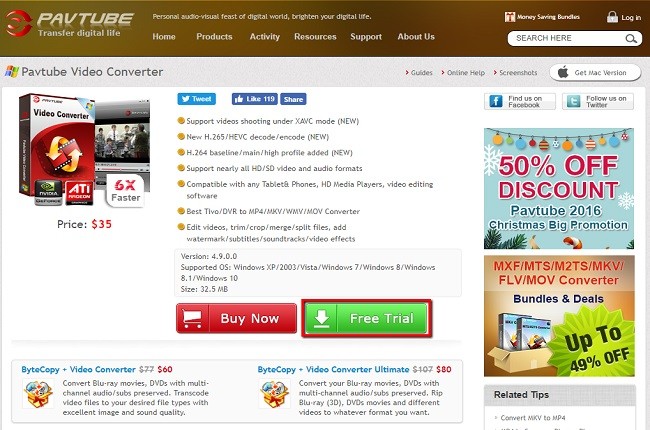Image resolution: width=650 pixels, height=430 pixels.
Task: Click the Tweet button
Action: pos(197,100)
